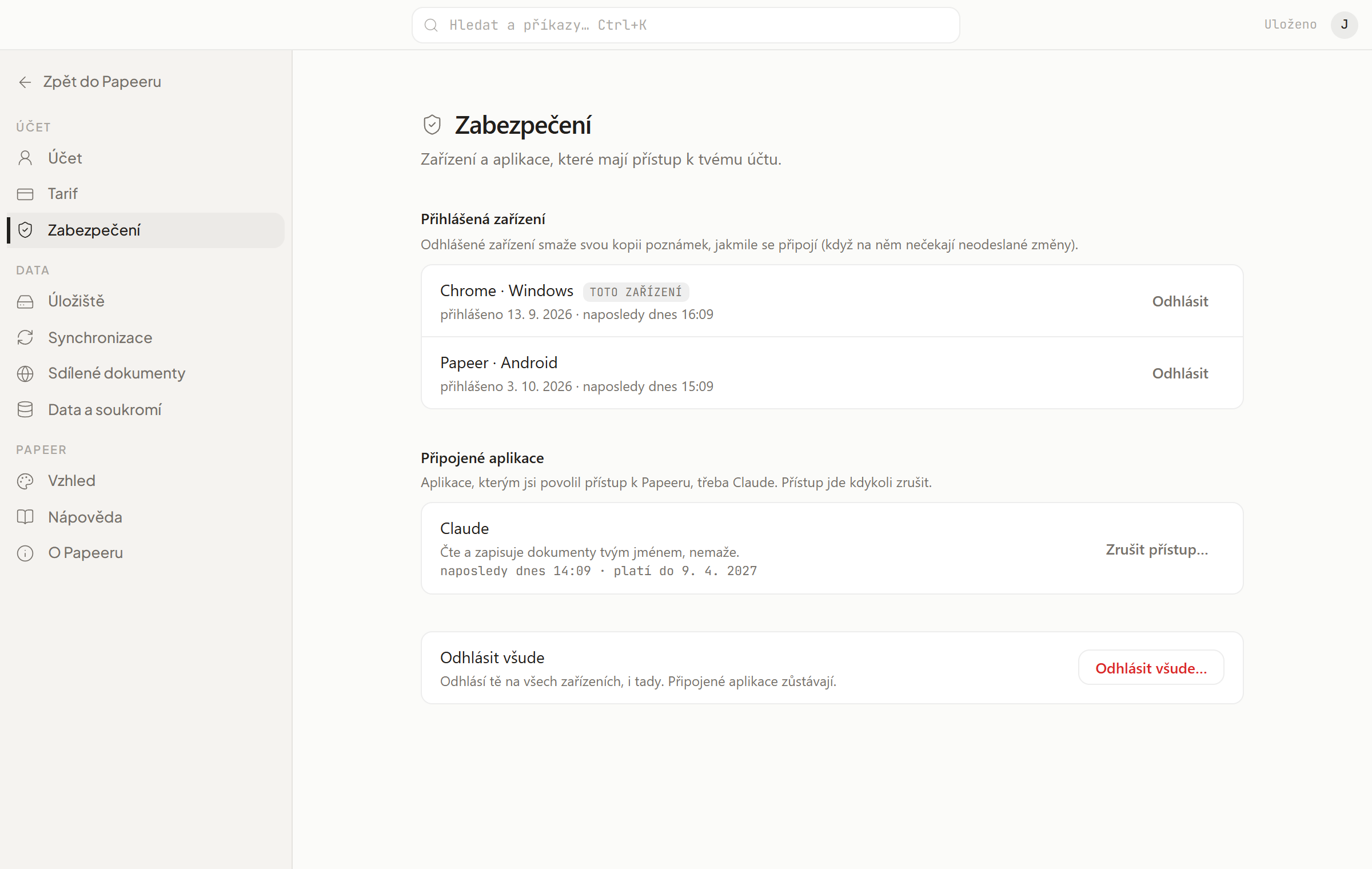Click Zrušit přístup… for Claude
Image resolution: width=1372 pixels, height=869 pixels.
pyautogui.click(x=1156, y=549)
